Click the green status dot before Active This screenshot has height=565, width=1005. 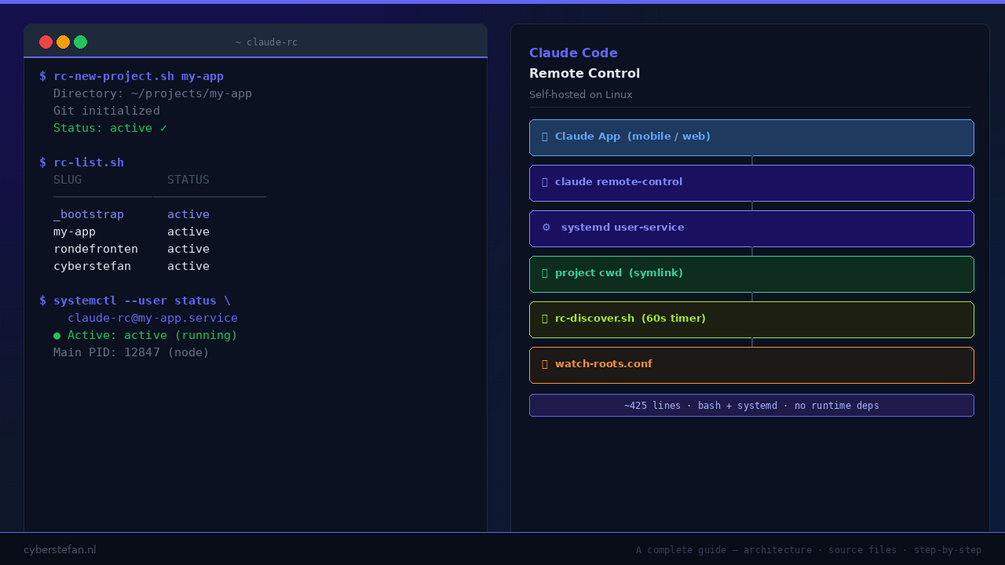tap(57, 336)
